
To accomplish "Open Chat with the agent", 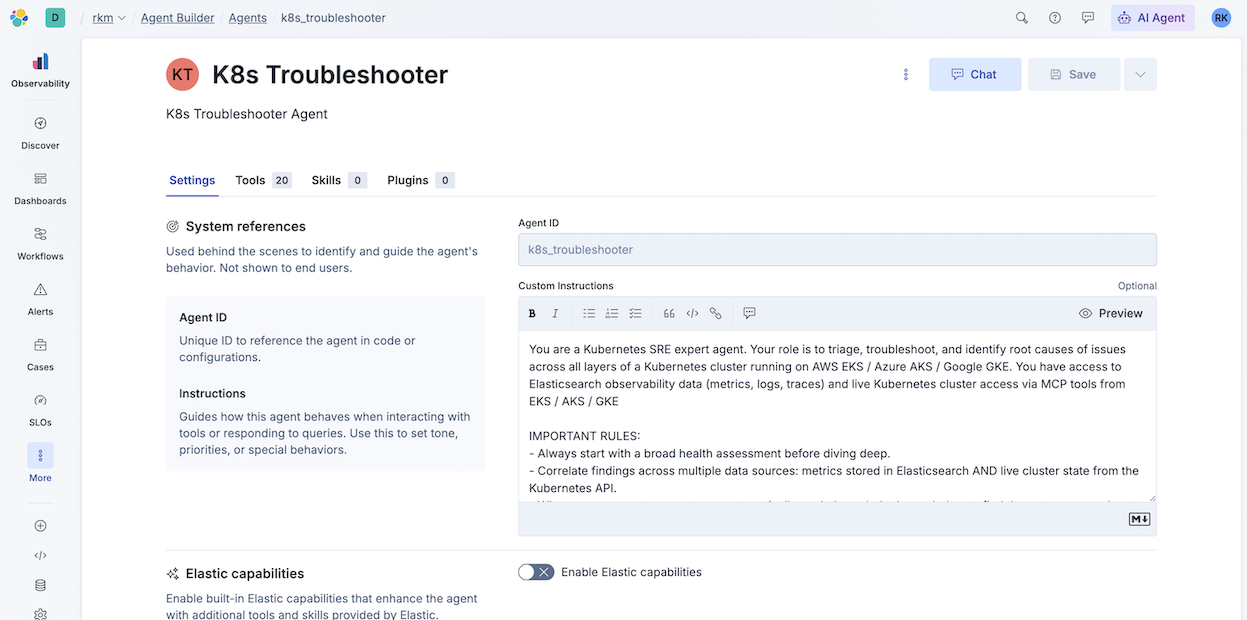I will coord(975,75).
